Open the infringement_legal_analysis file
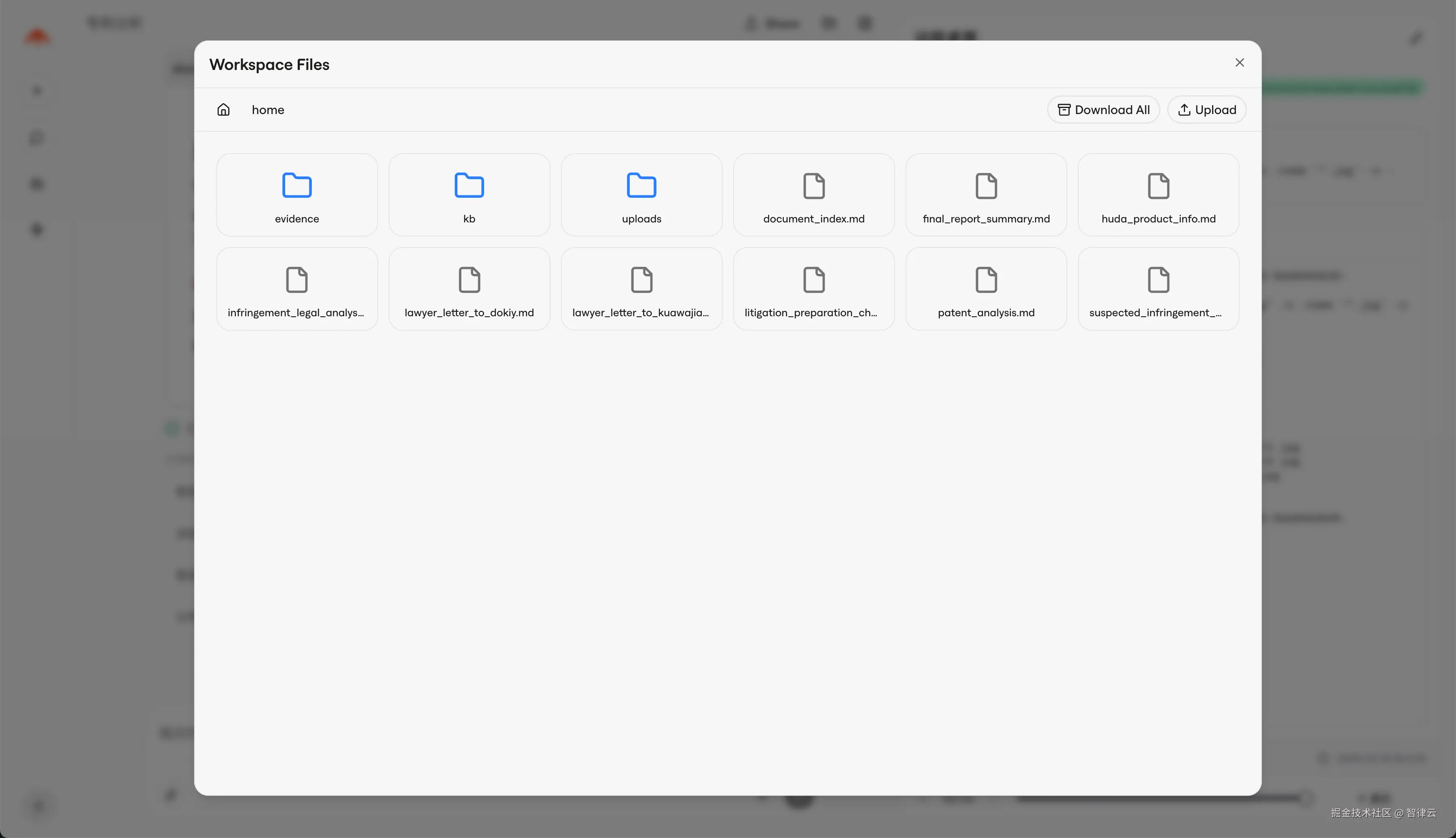 (297, 289)
